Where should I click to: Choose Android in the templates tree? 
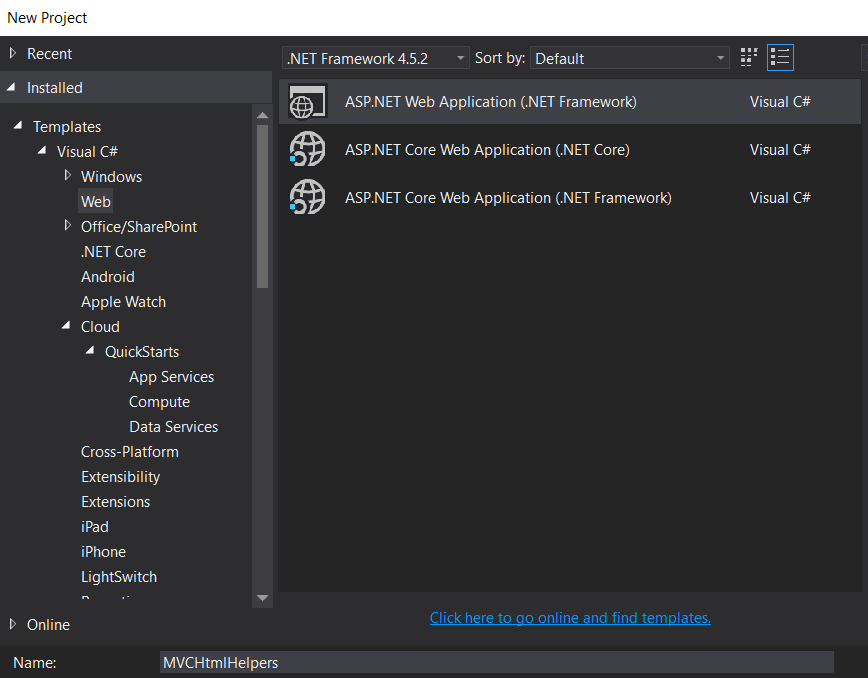click(107, 277)
